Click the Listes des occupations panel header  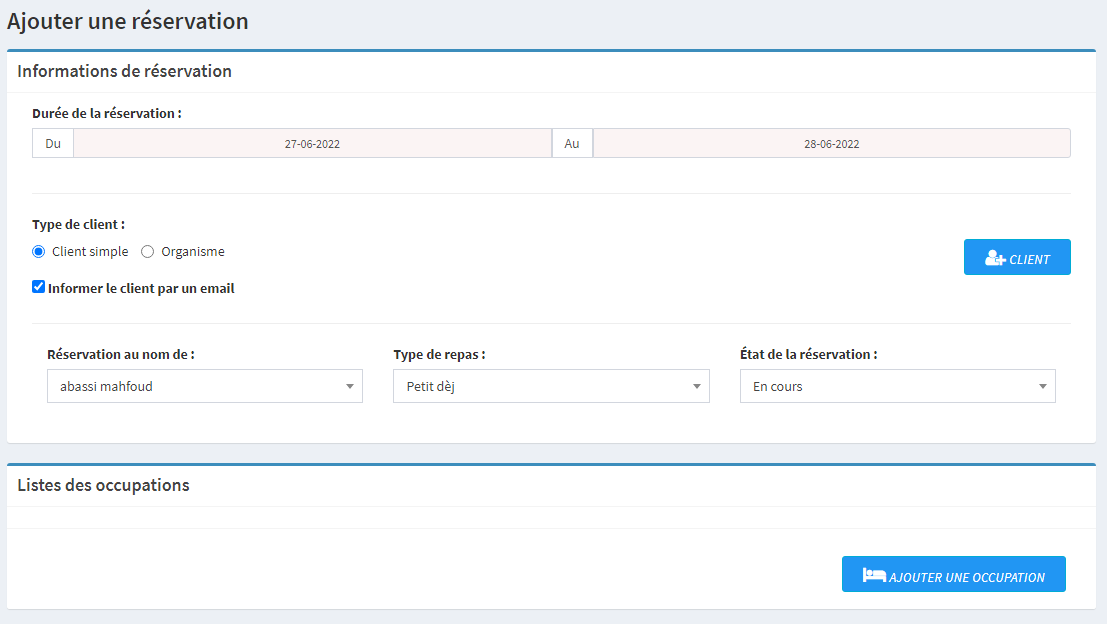tap(104, 485)
